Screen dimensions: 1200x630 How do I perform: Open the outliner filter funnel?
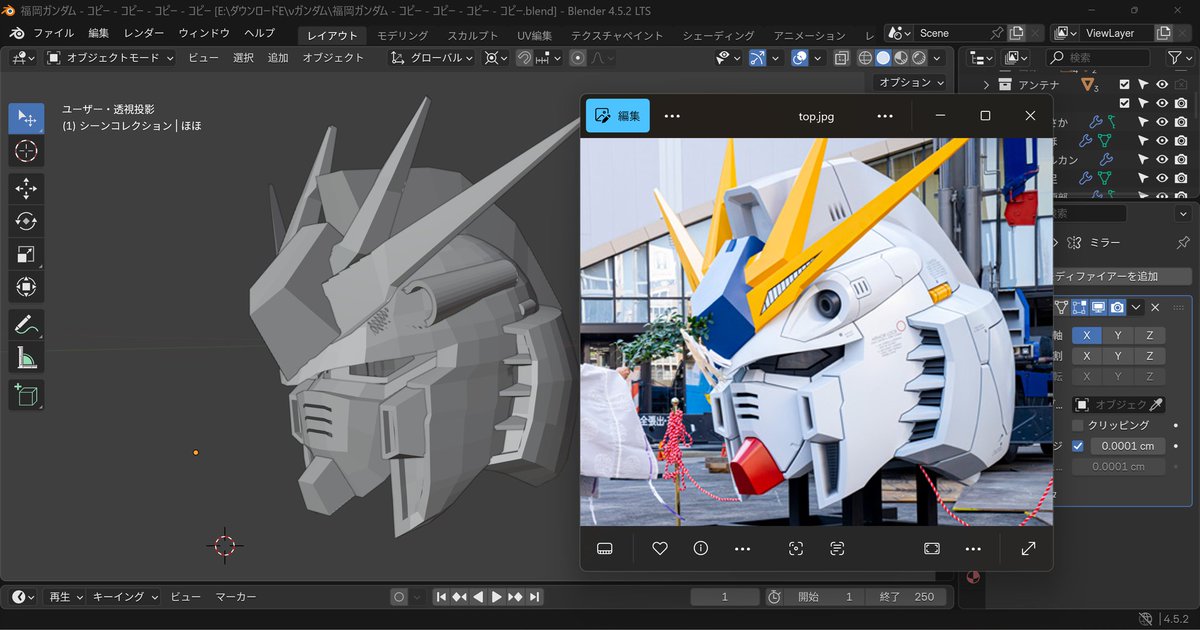click(1175, 58)
